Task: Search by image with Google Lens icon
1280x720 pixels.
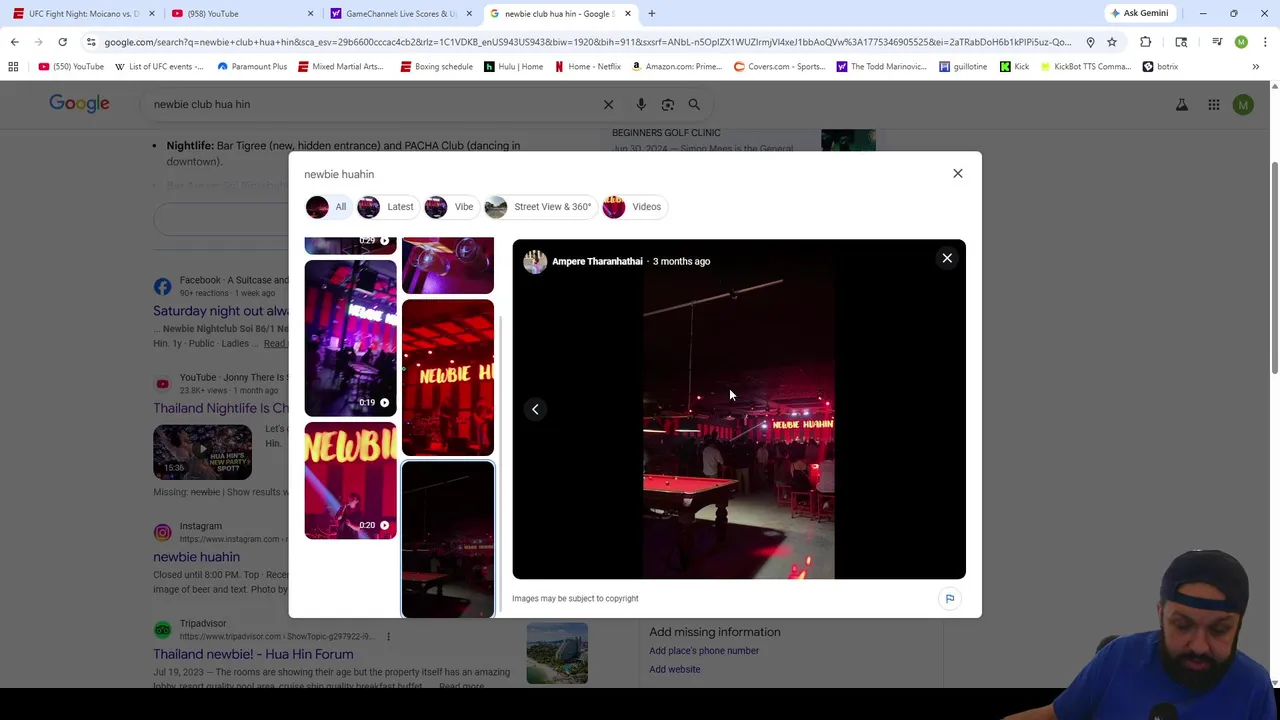Action: tap(667, 104)
